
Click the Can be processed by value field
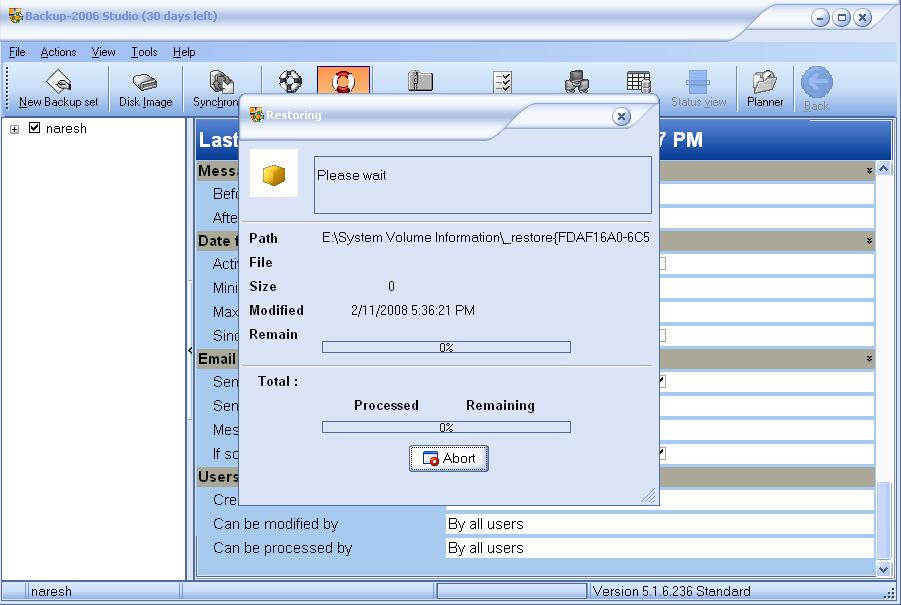click(x=660, y=548)
